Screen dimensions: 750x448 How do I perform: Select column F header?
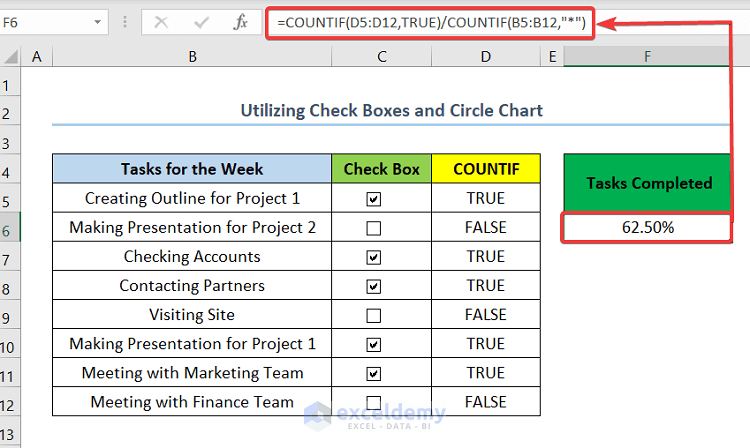[x=647, y=57]
